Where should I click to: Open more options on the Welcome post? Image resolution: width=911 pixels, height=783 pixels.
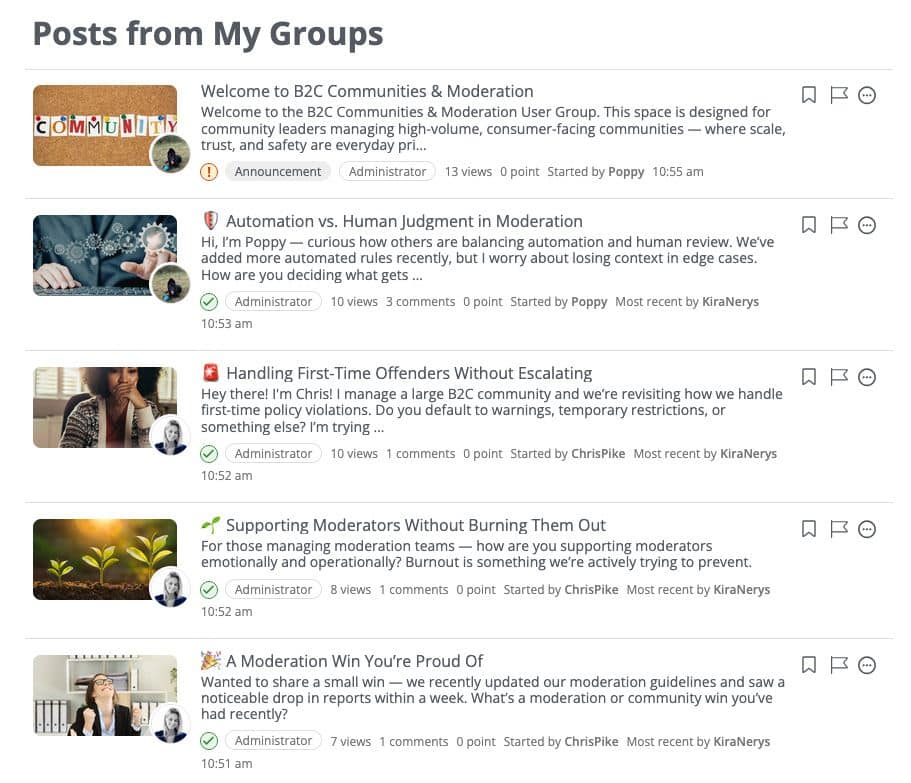(867, 95)
